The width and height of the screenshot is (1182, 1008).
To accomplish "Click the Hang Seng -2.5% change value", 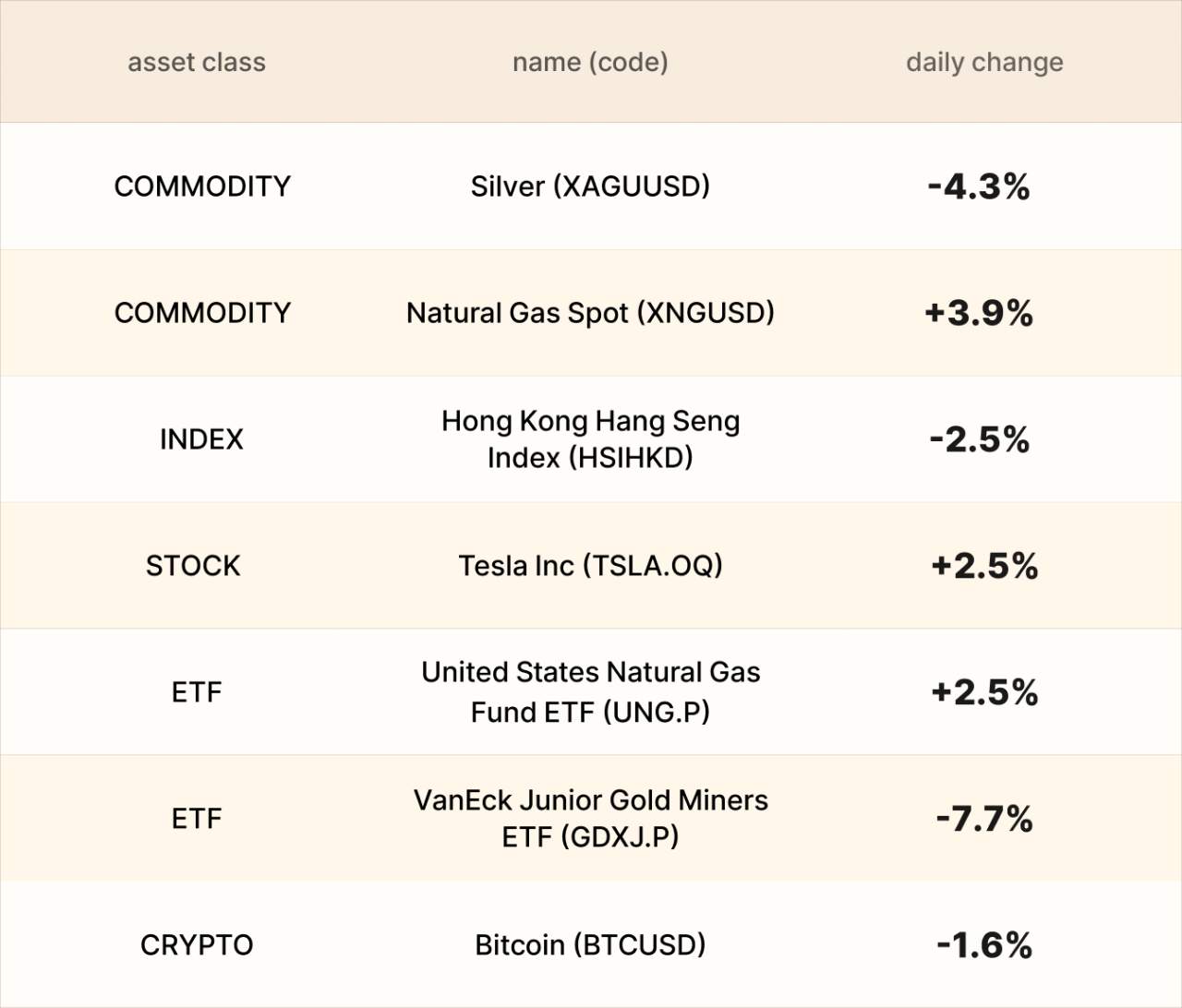I will (979, 440).
